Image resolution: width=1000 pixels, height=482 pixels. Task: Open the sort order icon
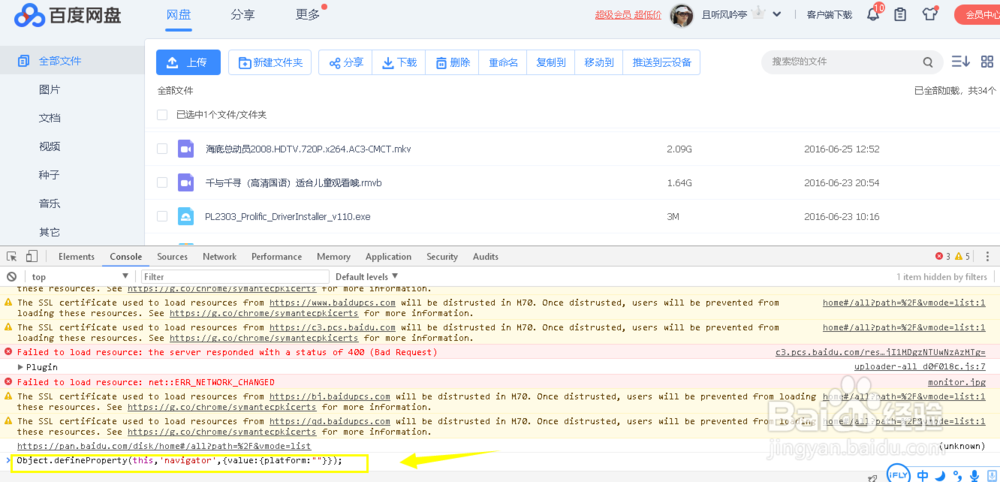click(x=960, y=61)
